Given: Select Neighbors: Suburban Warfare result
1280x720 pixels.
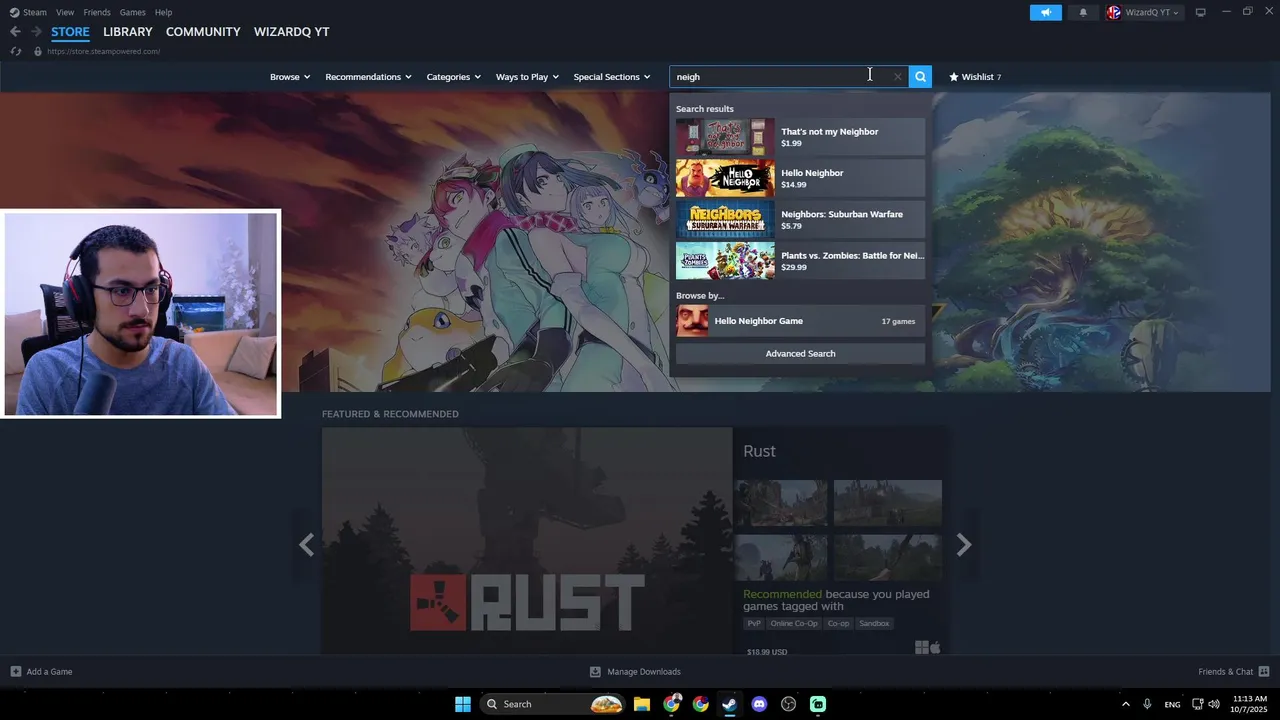Looking at the screenshot, I should coord(800,220).
